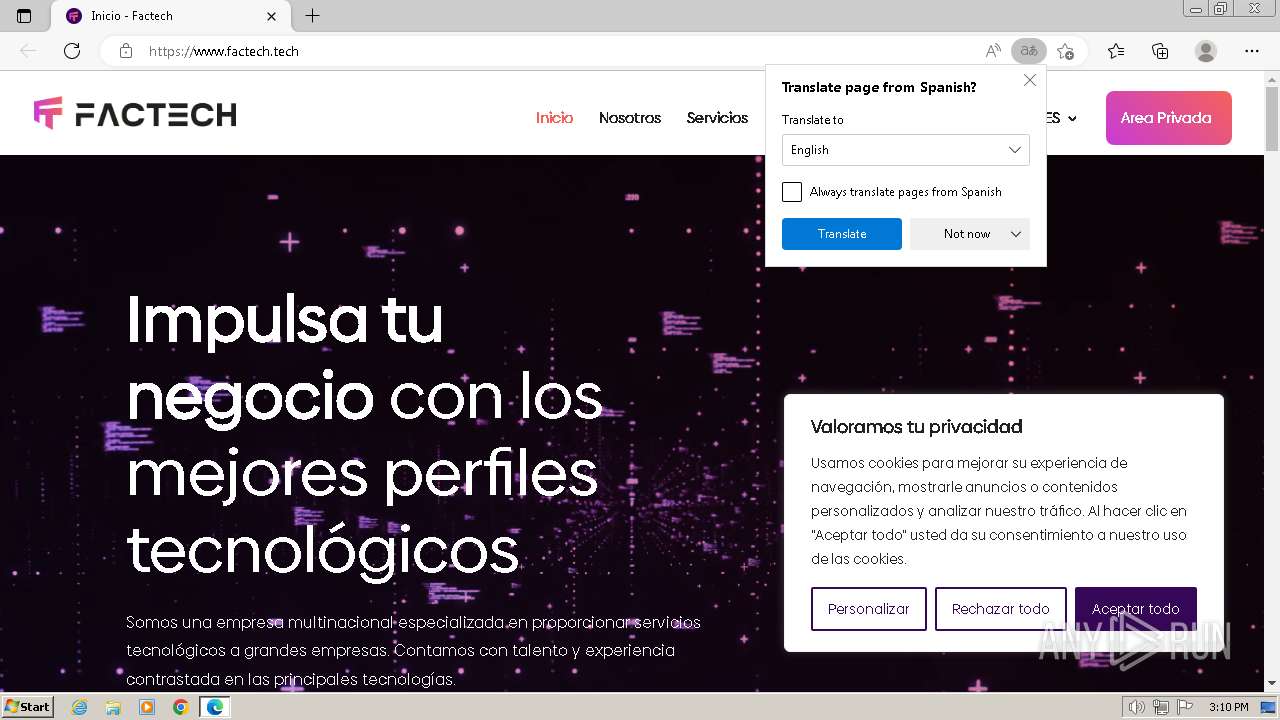The image size is (1280, 720).
Task: Open the Nosotros menu item
Action: click(x=630, y=118)
